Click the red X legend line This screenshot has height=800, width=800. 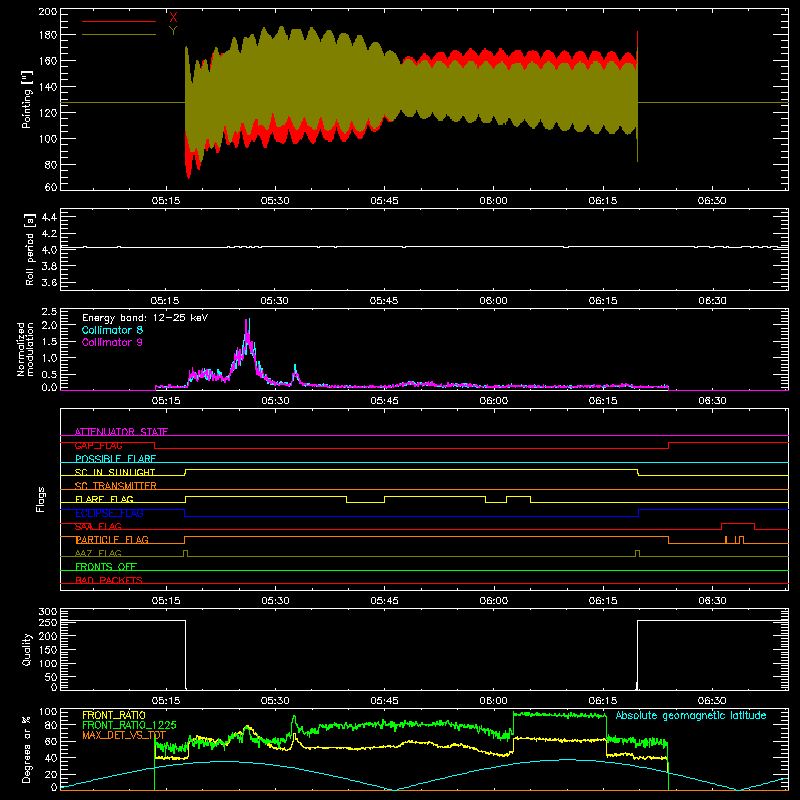tap(119, 21)
